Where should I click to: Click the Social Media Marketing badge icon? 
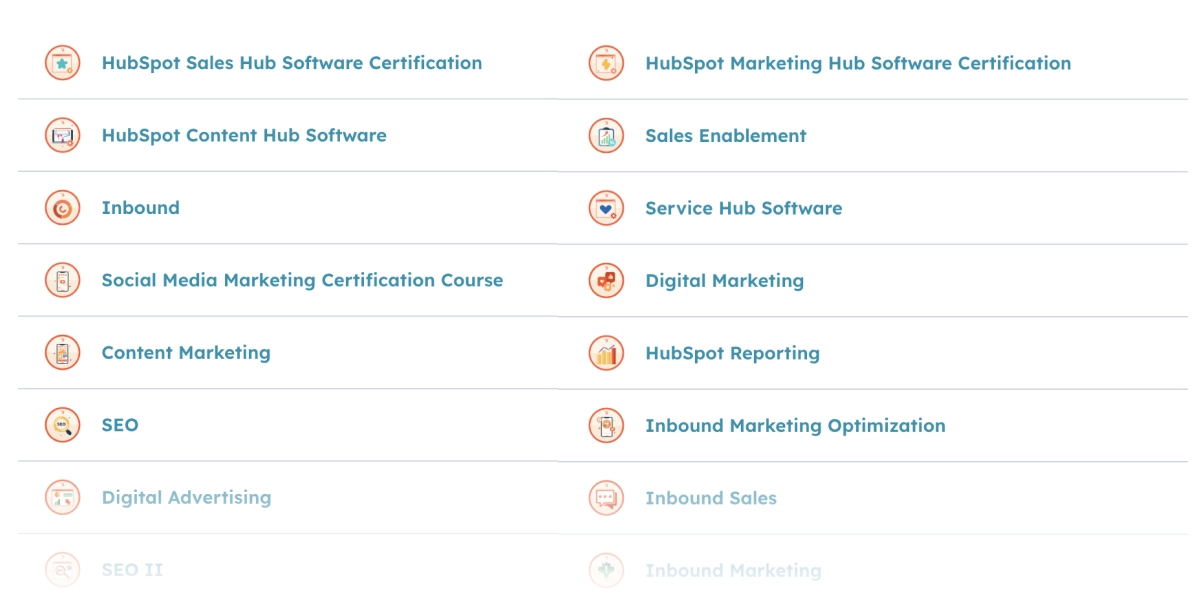pyautogui.click(x=62, y=280)
